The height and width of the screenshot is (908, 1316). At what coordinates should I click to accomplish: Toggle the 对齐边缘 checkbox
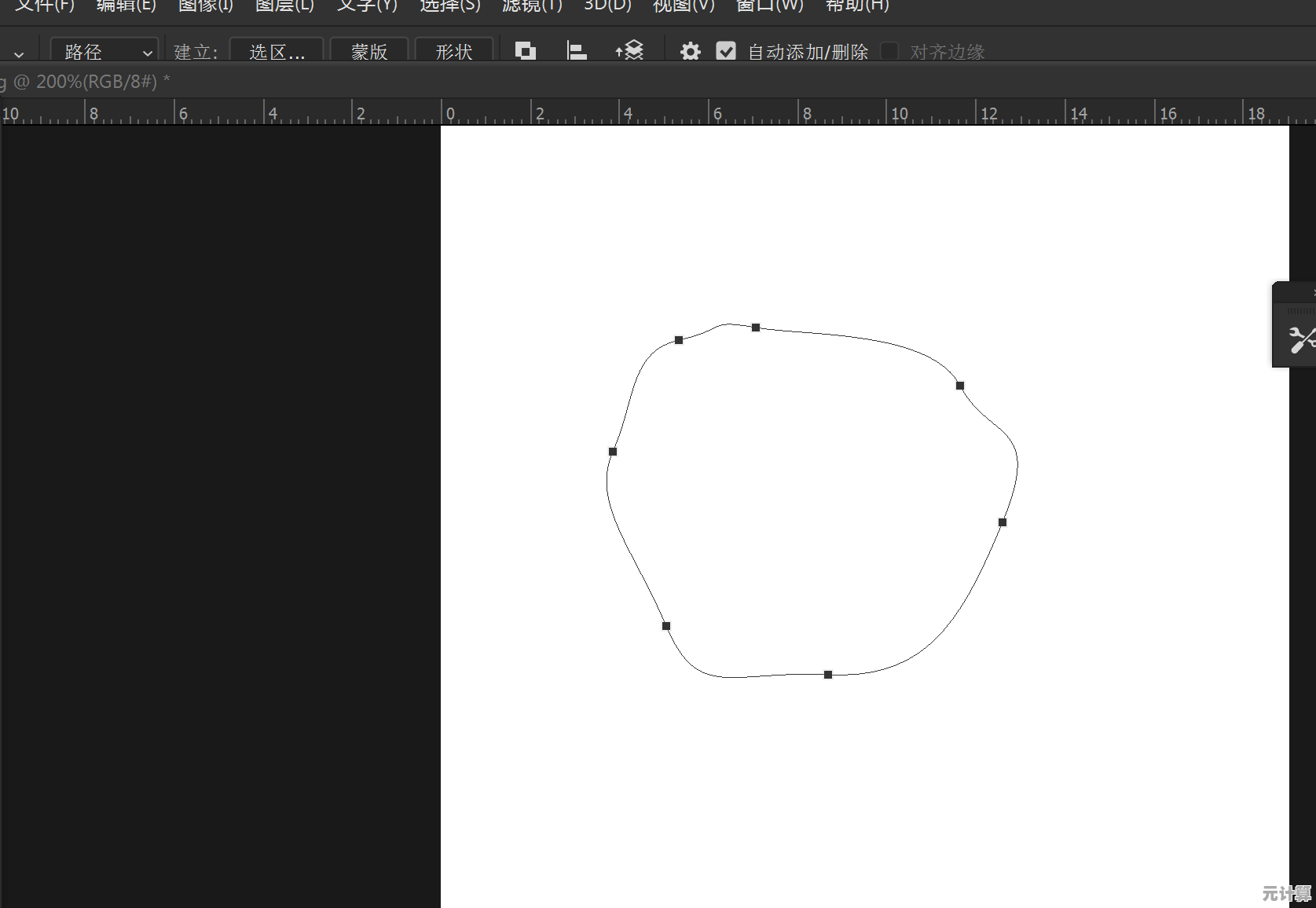coord(889,52)
